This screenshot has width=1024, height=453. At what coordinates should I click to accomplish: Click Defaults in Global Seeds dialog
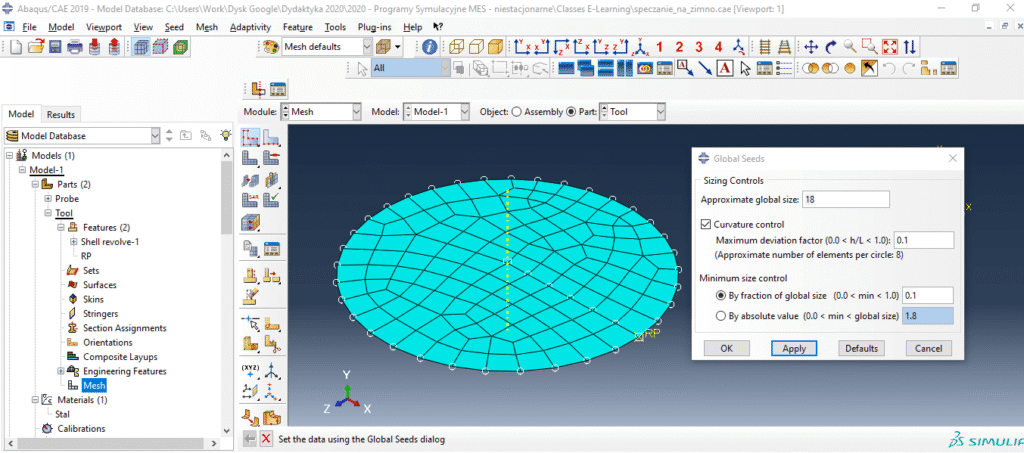[x=861, y=349]
